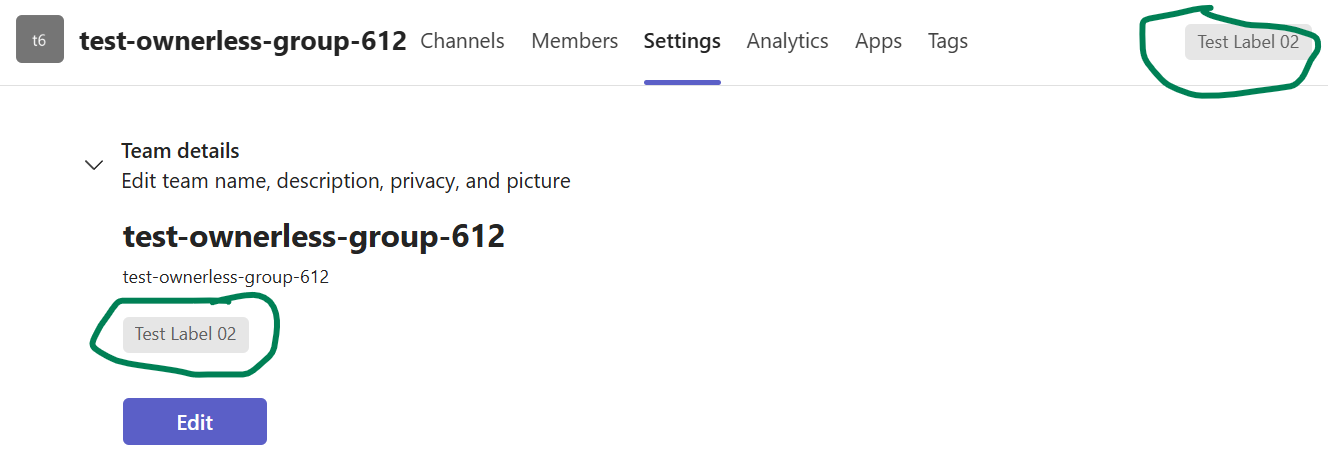Click the large bold test-ownerless-group-612 title under Team details
Viewport: 1328px width, 465px height.
pos(314,237)
